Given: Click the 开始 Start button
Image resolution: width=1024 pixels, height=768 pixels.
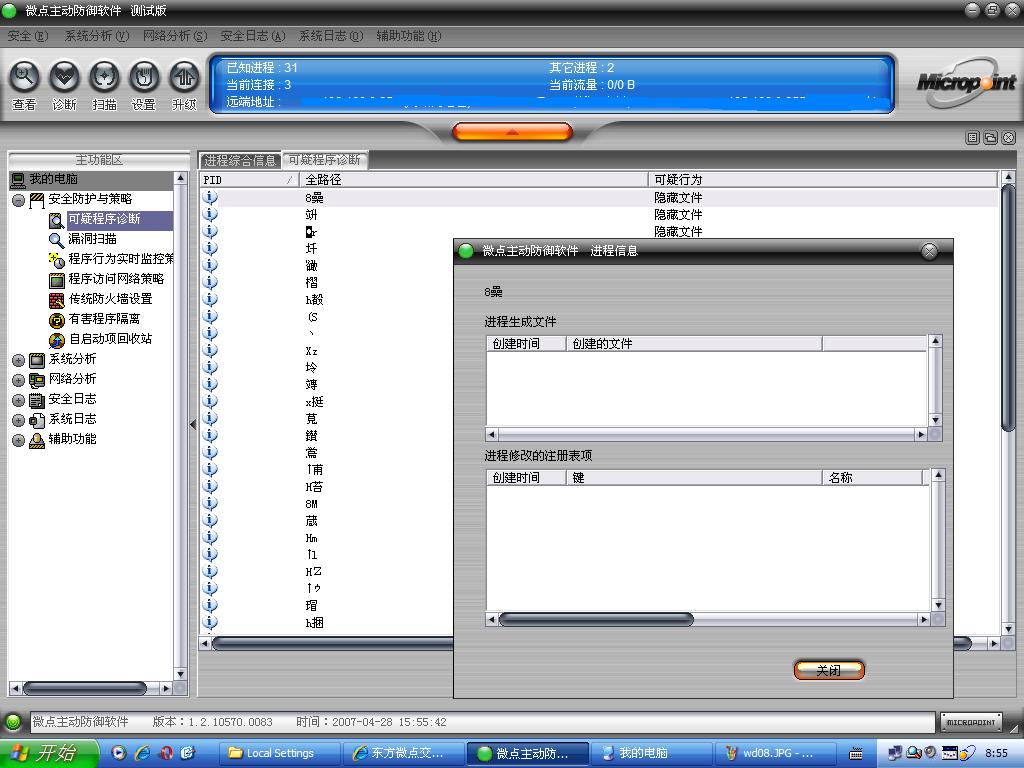Looking at the screenshot, I should click(49, 753).
